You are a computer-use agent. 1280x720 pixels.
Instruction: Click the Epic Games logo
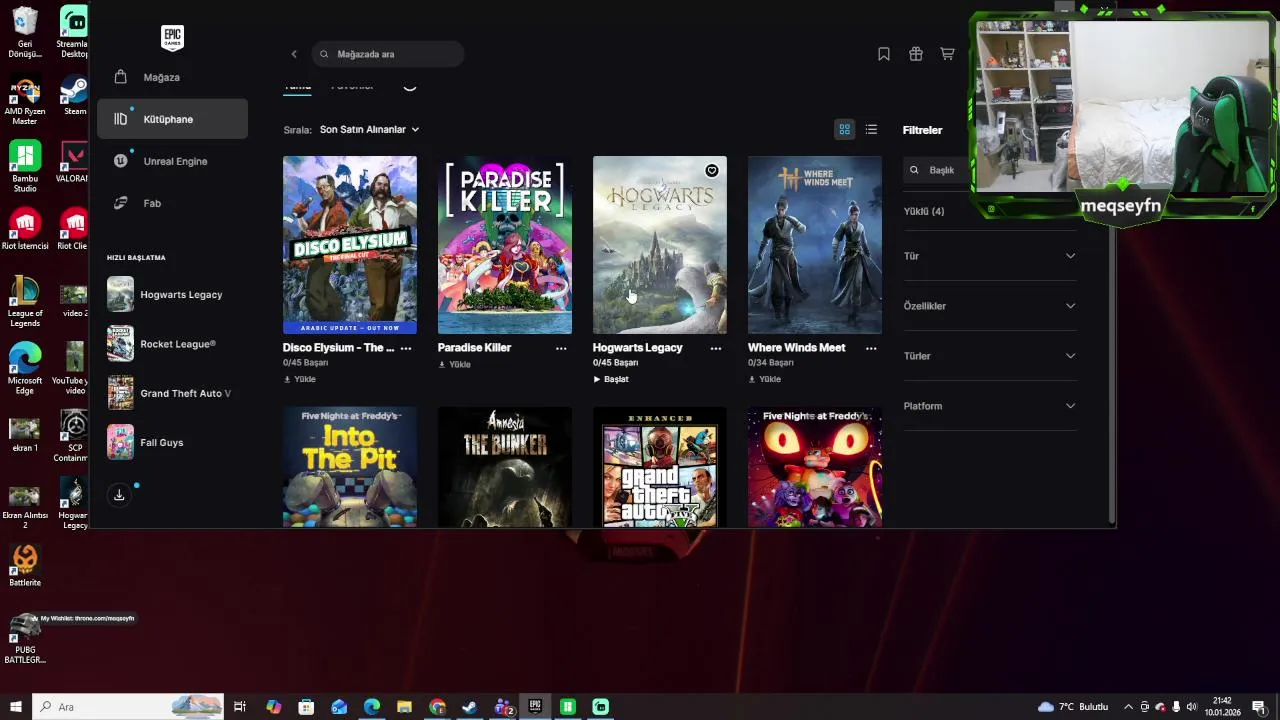[x=172, y=38]
